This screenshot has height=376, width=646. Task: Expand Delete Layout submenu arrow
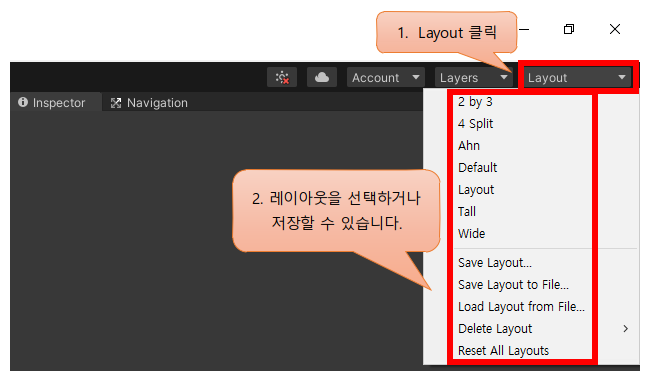tap(625, 329)
